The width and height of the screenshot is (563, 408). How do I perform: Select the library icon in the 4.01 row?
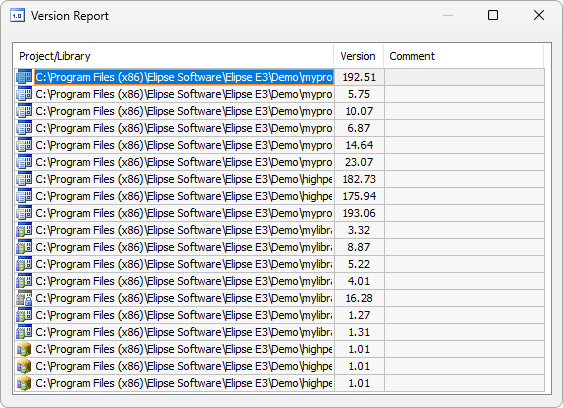[24, 281]
